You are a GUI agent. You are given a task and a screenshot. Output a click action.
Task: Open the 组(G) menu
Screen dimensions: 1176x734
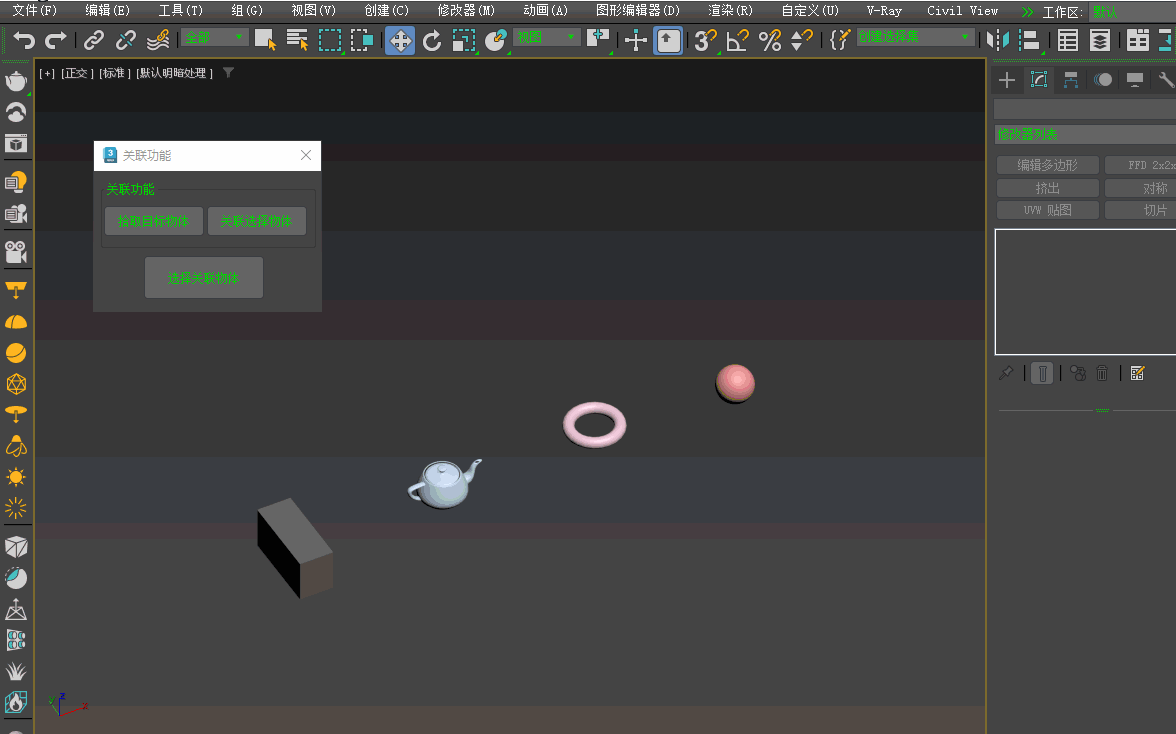tap(247, 10)
